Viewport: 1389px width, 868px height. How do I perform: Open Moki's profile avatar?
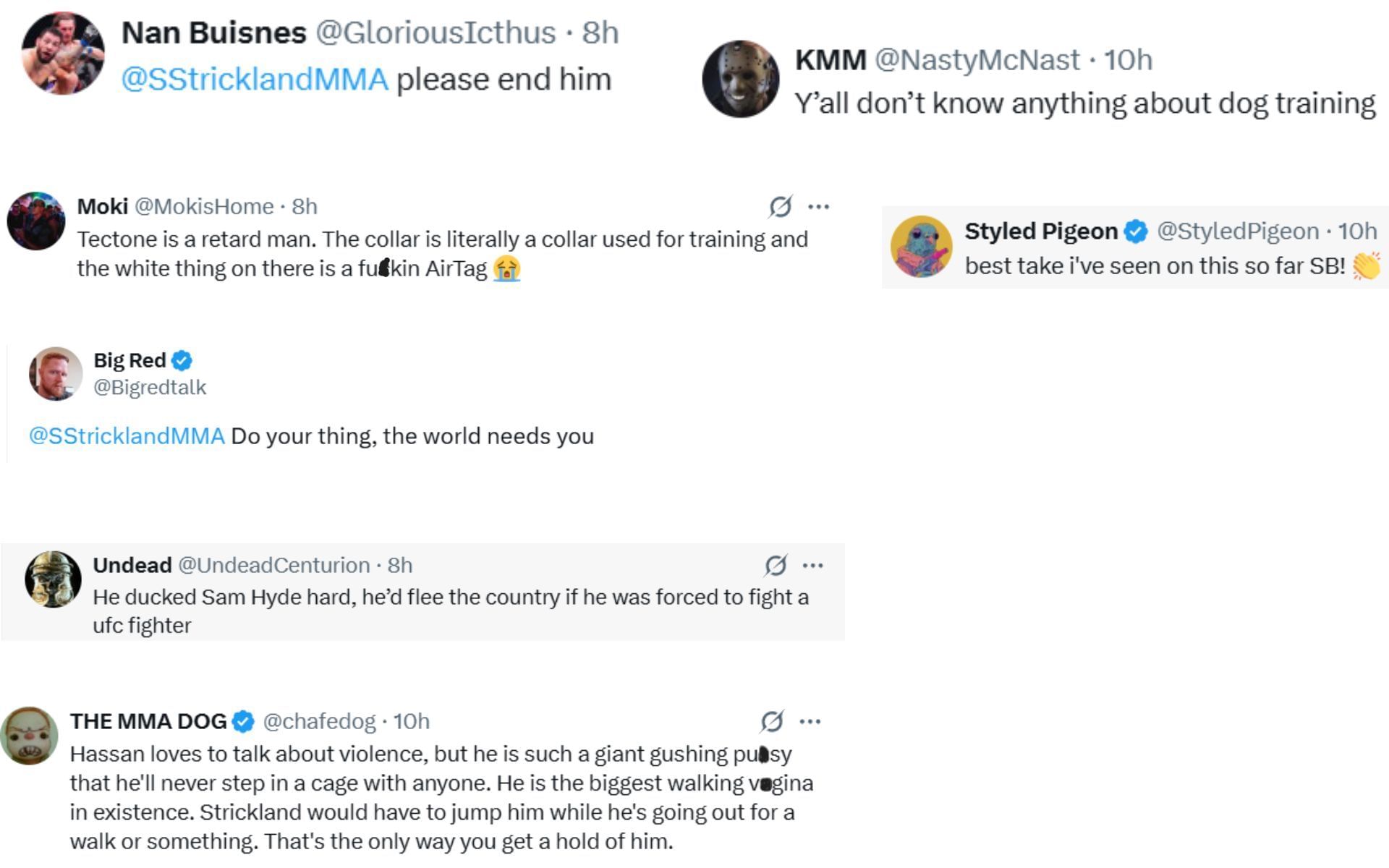click(35, 221)
